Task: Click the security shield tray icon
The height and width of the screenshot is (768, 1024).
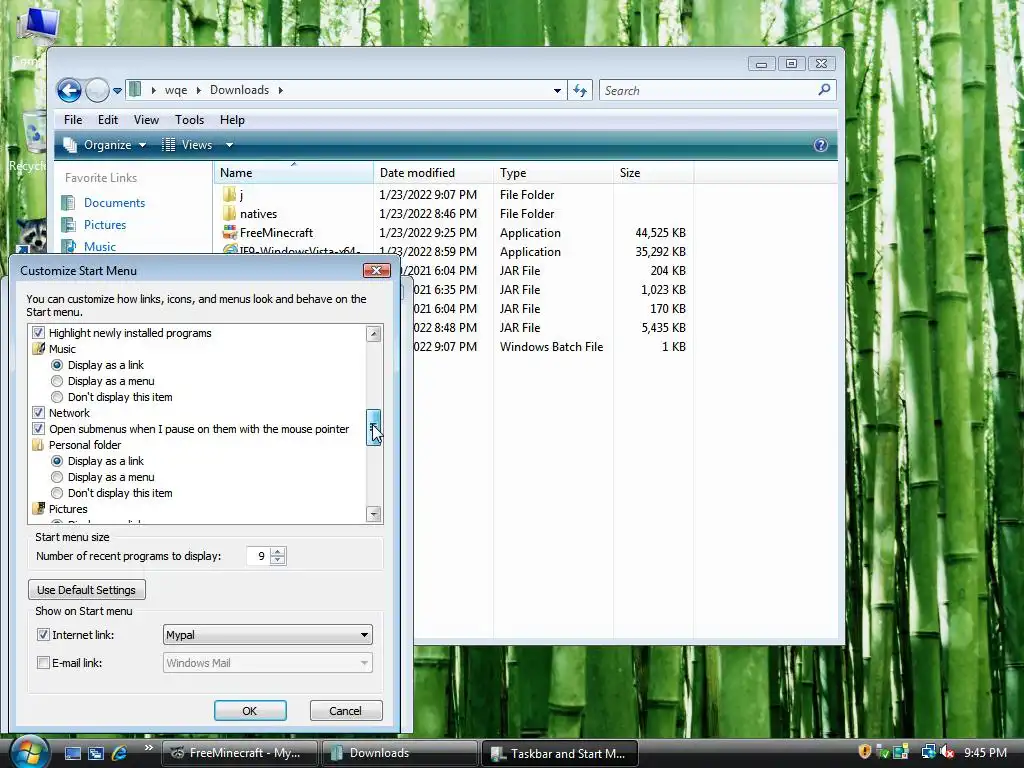Action: (x=865, y=752)
